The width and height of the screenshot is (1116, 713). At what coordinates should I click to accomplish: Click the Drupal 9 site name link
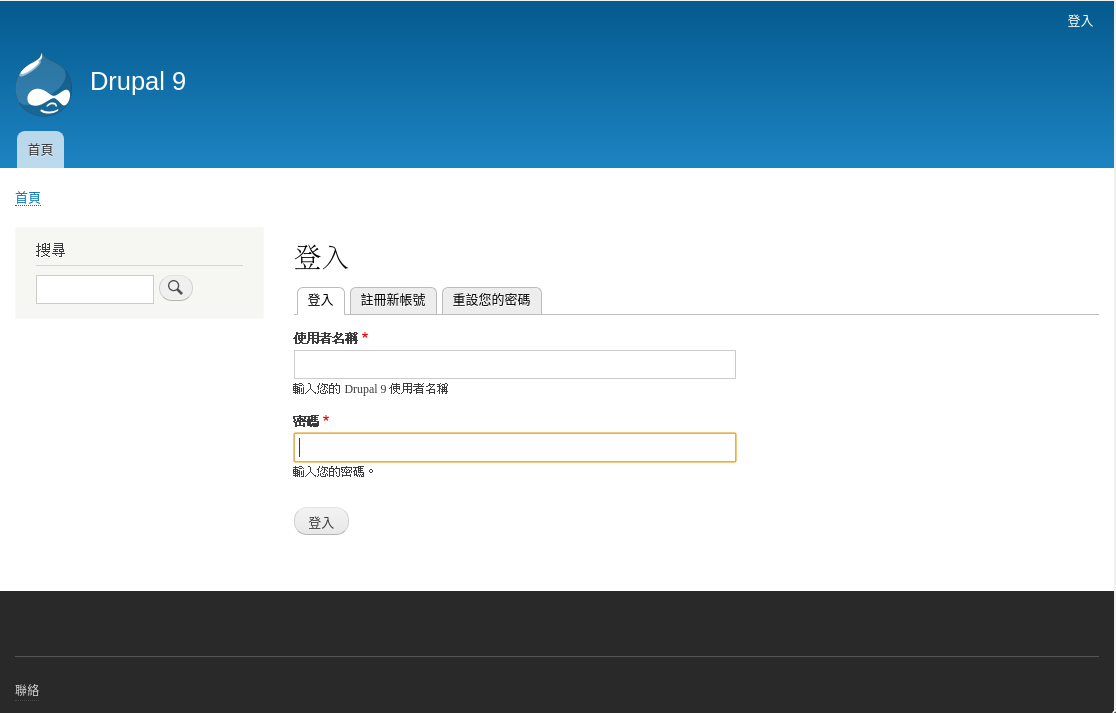[x=138, y=81]
